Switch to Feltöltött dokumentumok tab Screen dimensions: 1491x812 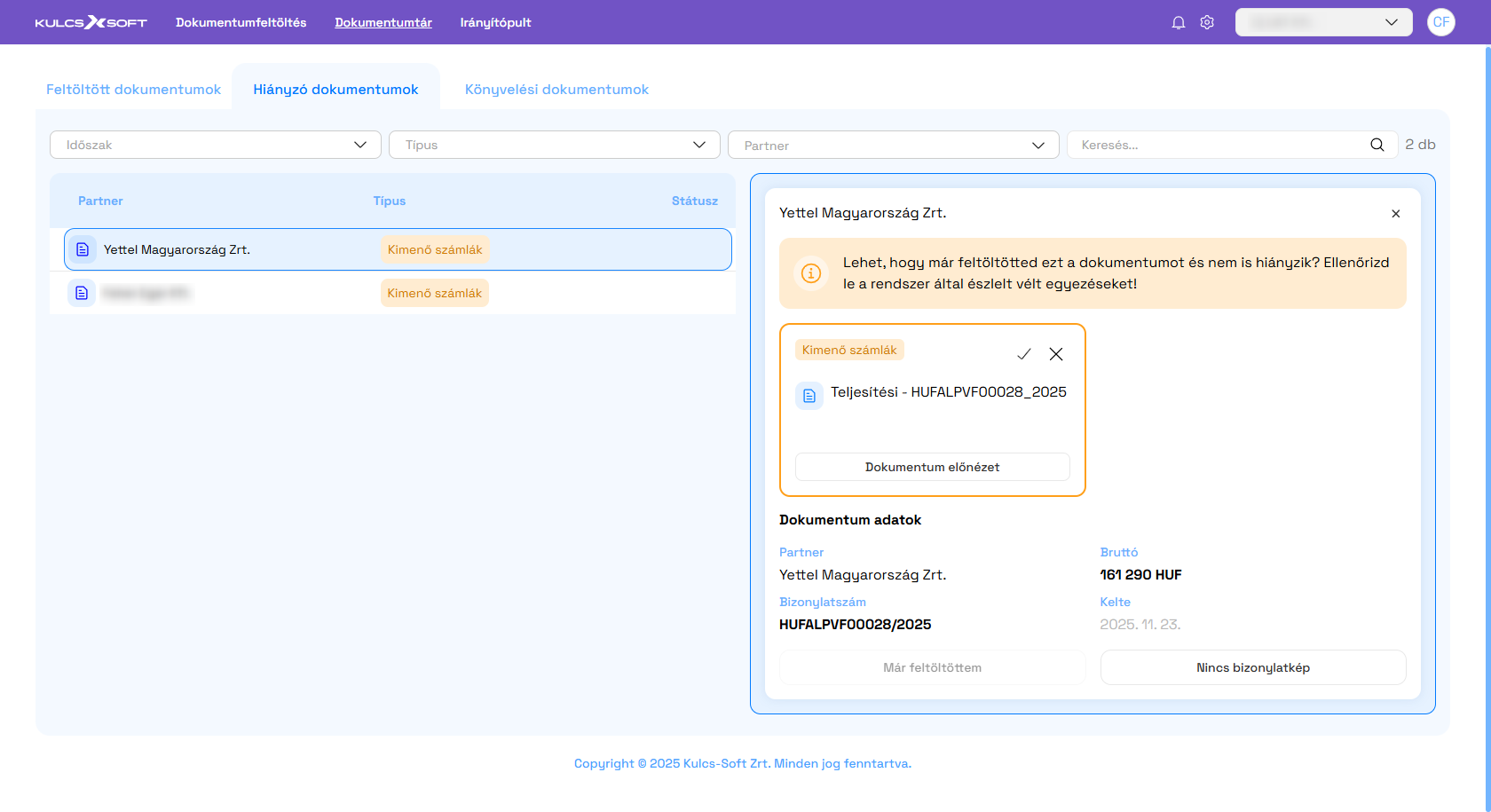pyautogui.click(x=133, y=90)
